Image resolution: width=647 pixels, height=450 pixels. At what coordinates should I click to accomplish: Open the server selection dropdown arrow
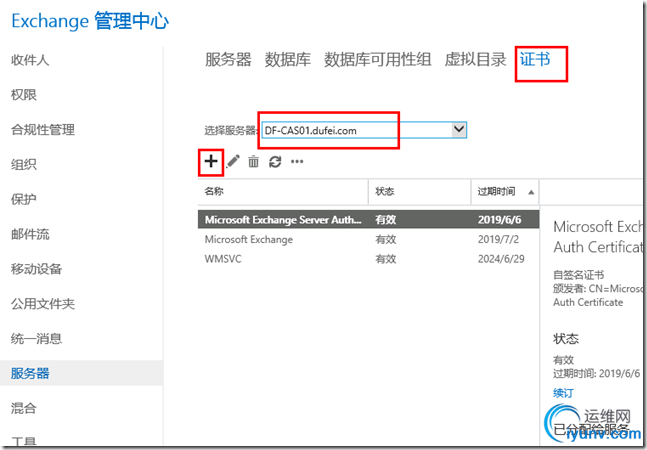[459, 130]
